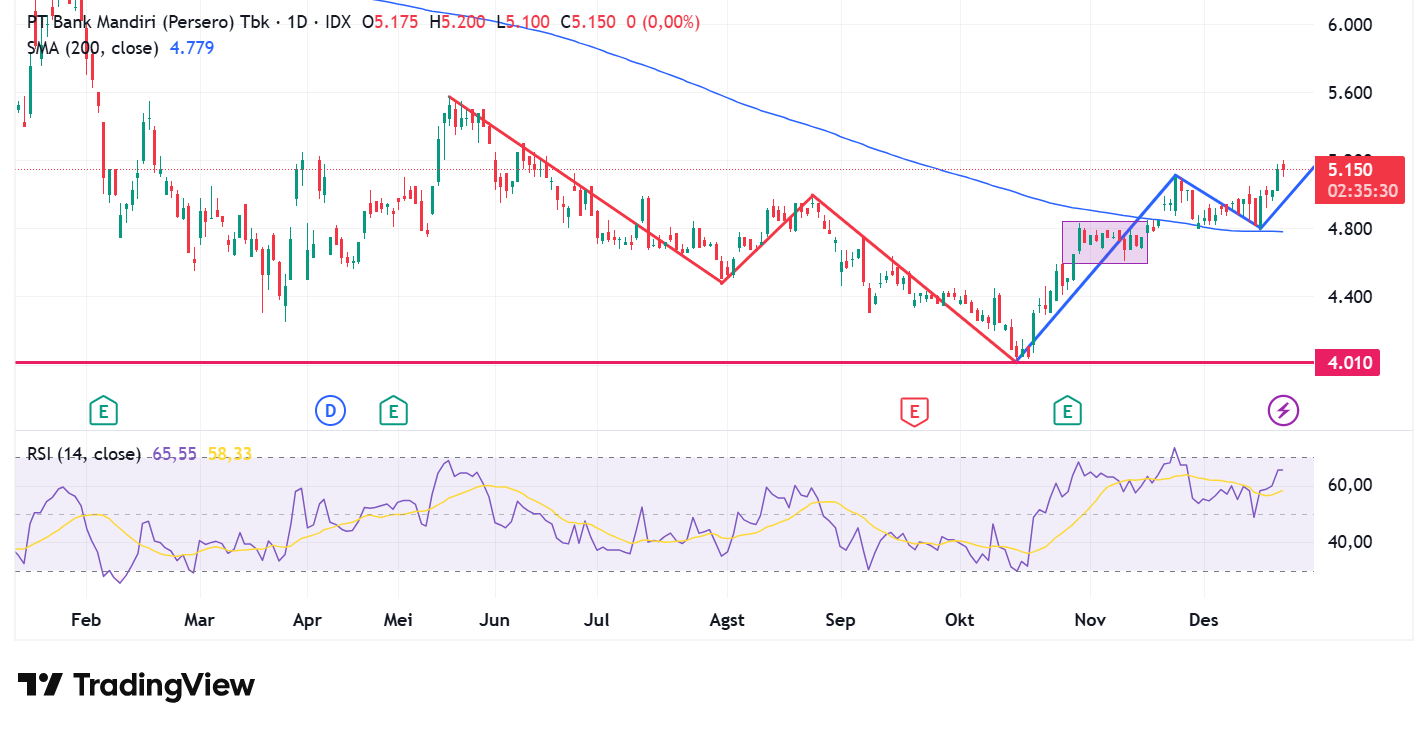The height and width of the screenshot is (730, 1428).
Task: Select the 4.010 horizontal line price label
Action: 1346,363
